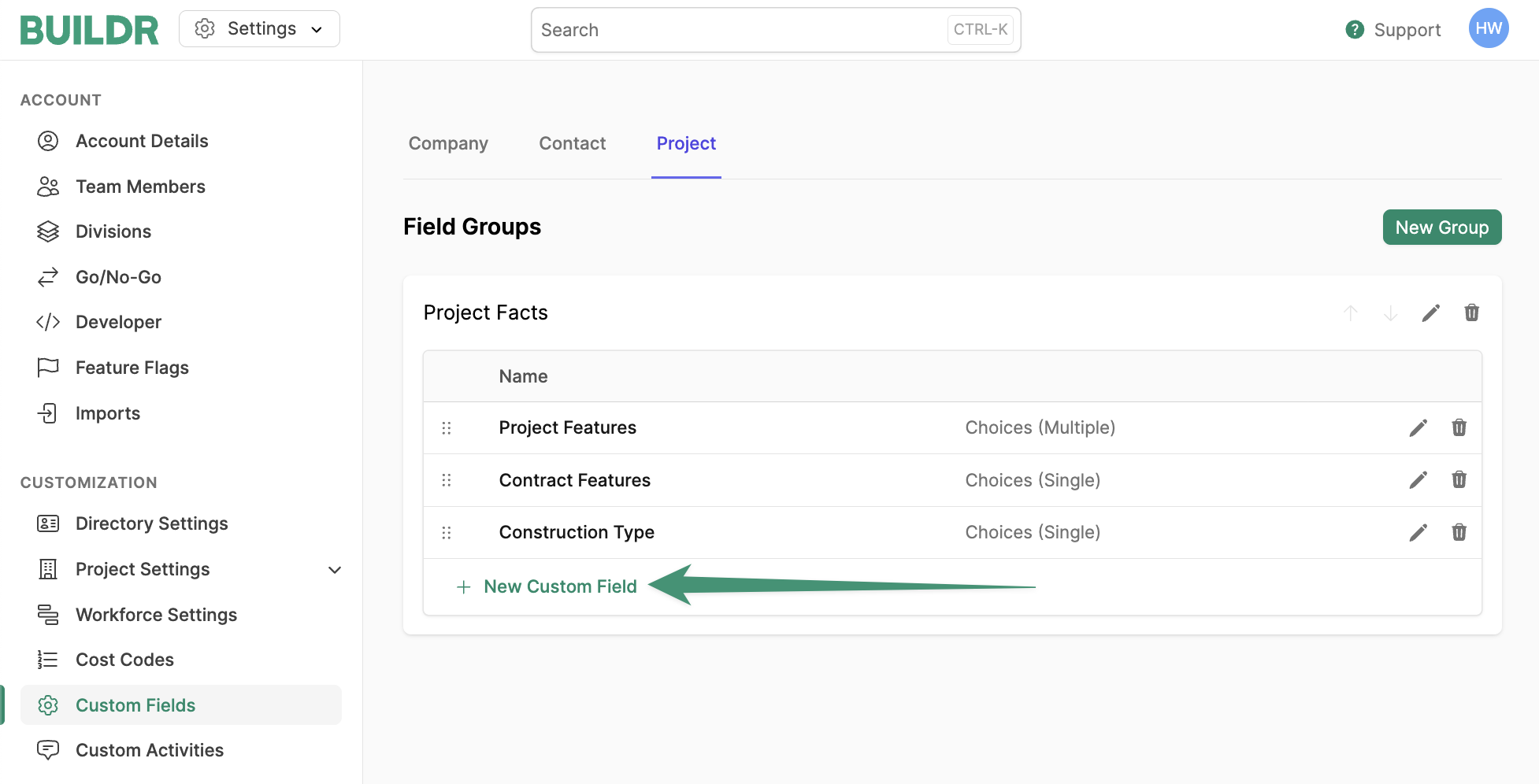Viewport: 1539px width, 784px height.
Task: Open the HW user avatar menu
Action: (1488, 29)
